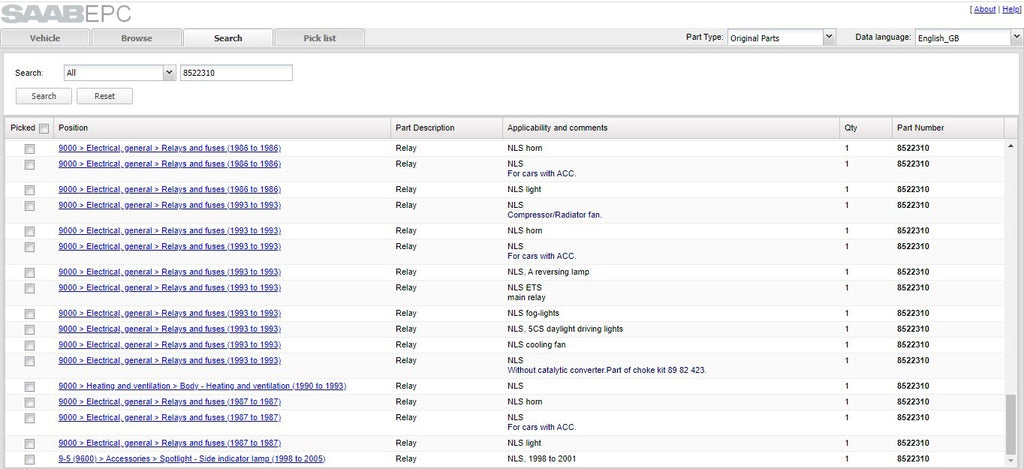Switch to the Vehicle tab
The image size is (1024, 469).
pyautogui.click(x=45, y=38)
